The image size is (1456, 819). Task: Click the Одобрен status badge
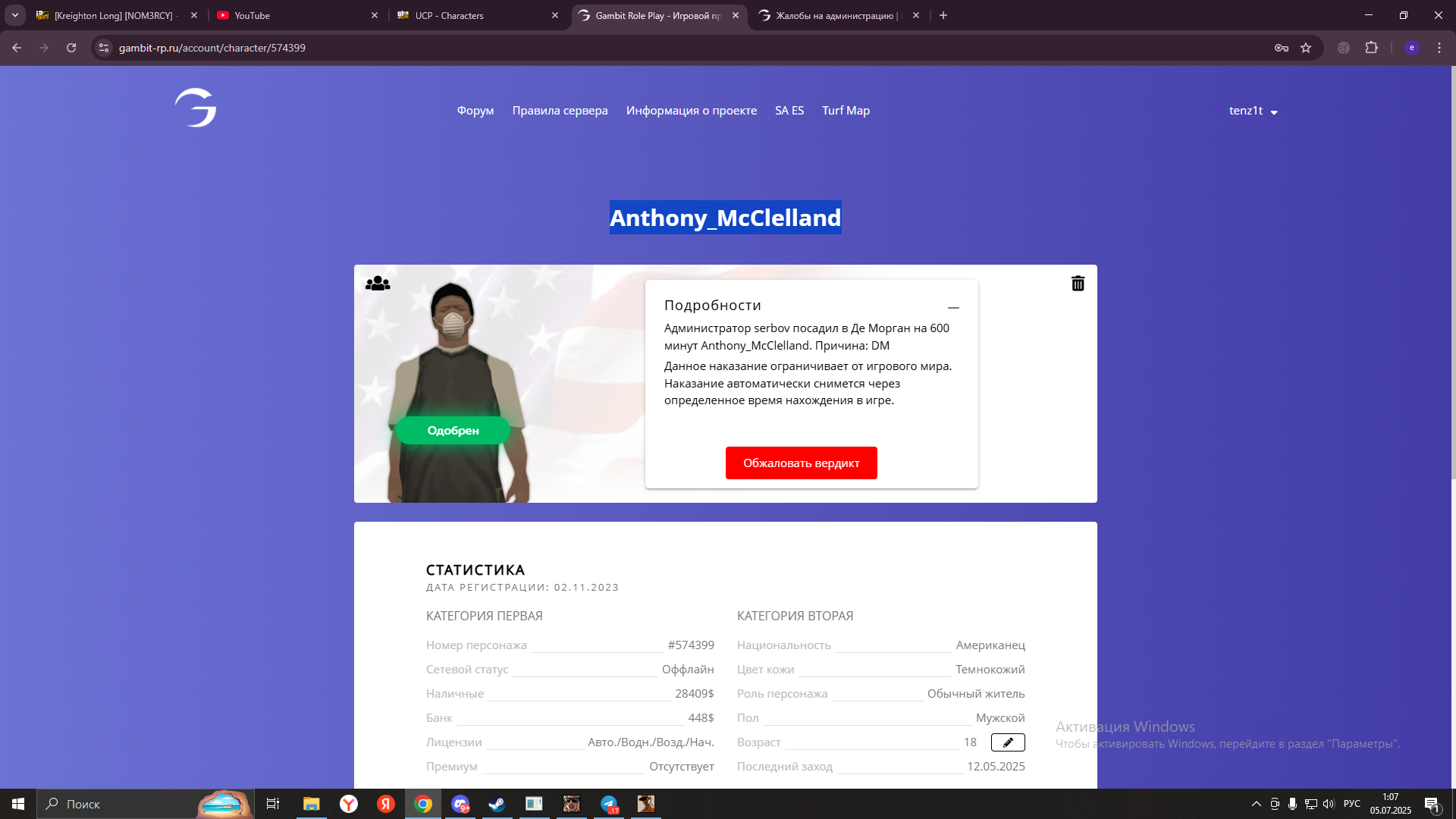point(453,431)
